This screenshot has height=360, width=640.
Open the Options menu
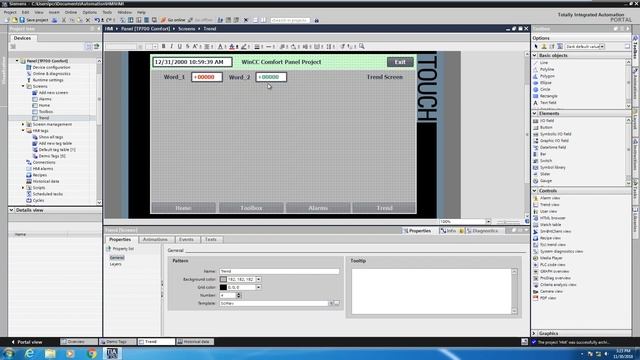coord(89,13)
